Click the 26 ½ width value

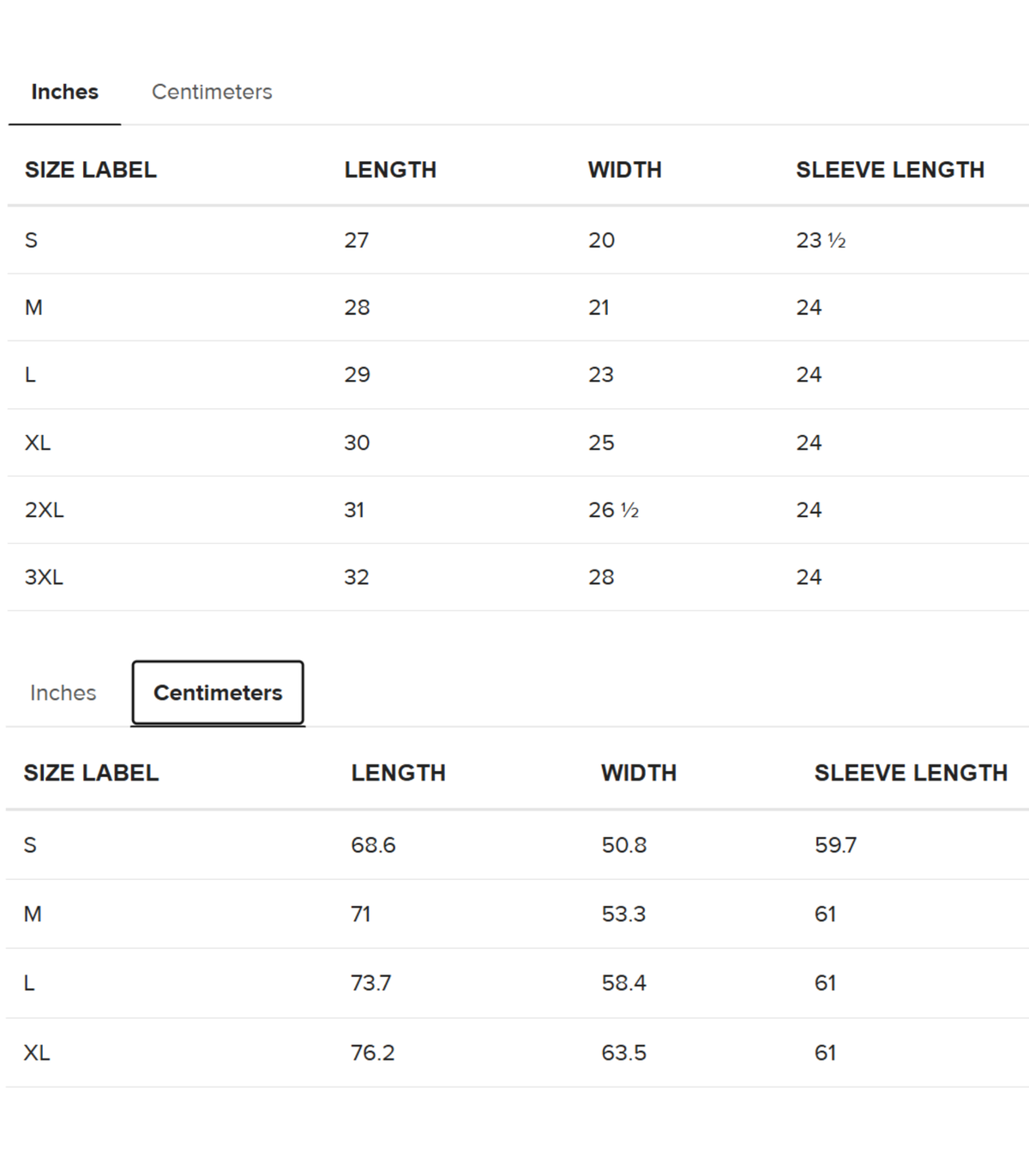coord(613,510)
